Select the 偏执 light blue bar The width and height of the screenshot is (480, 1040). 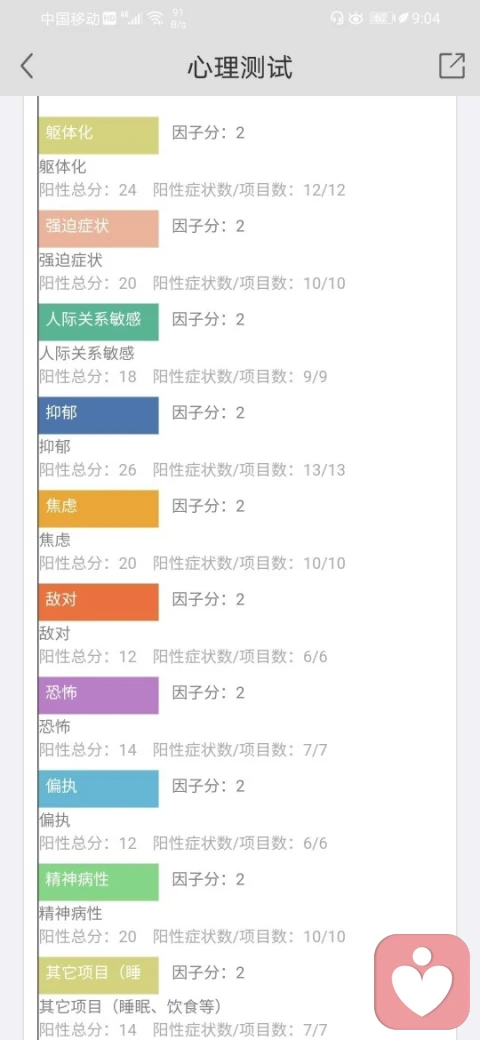pos(98,789)
